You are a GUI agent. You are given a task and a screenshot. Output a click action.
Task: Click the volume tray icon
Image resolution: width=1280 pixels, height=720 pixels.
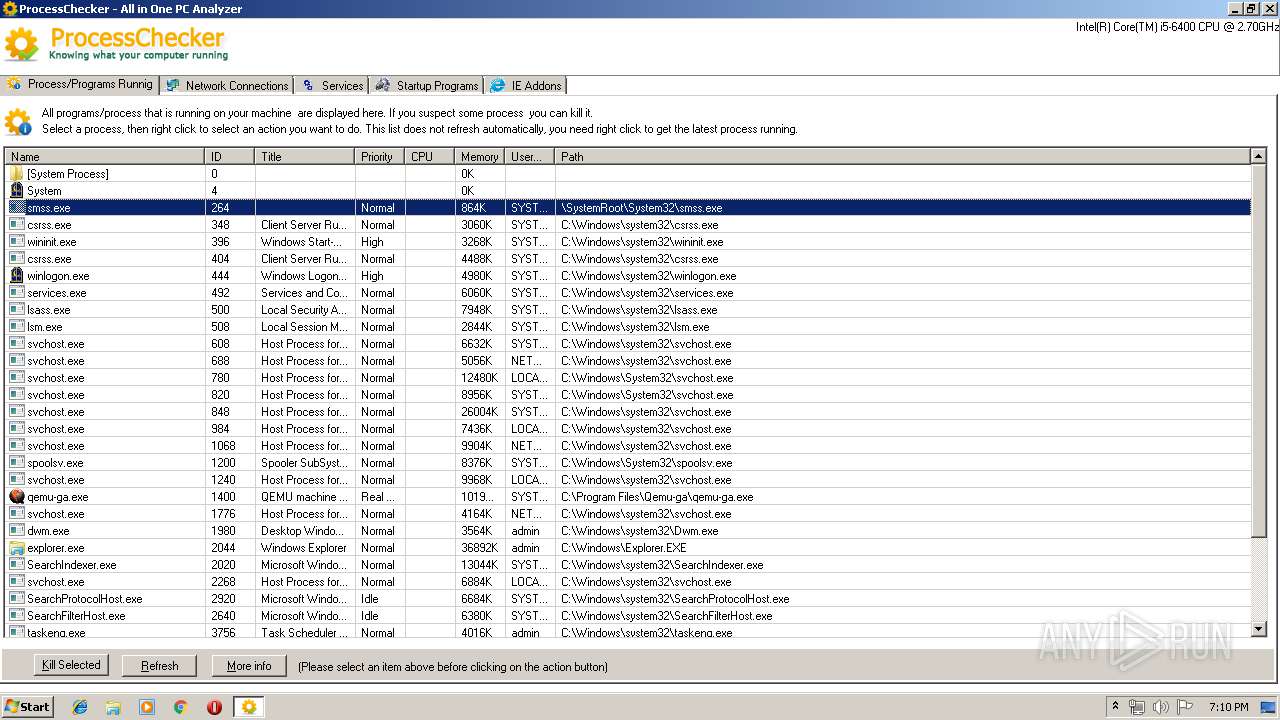1160,707
